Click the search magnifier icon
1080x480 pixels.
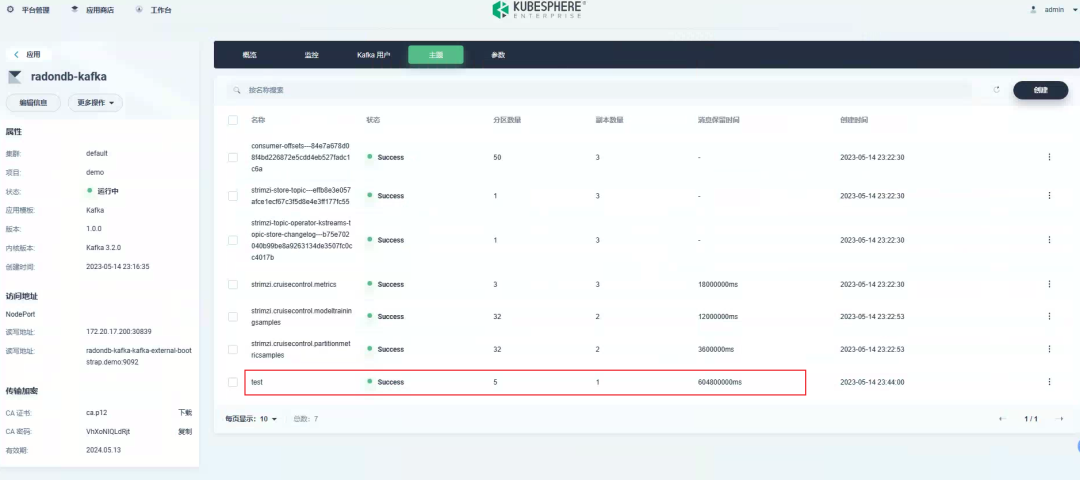(x=236, y=90)
